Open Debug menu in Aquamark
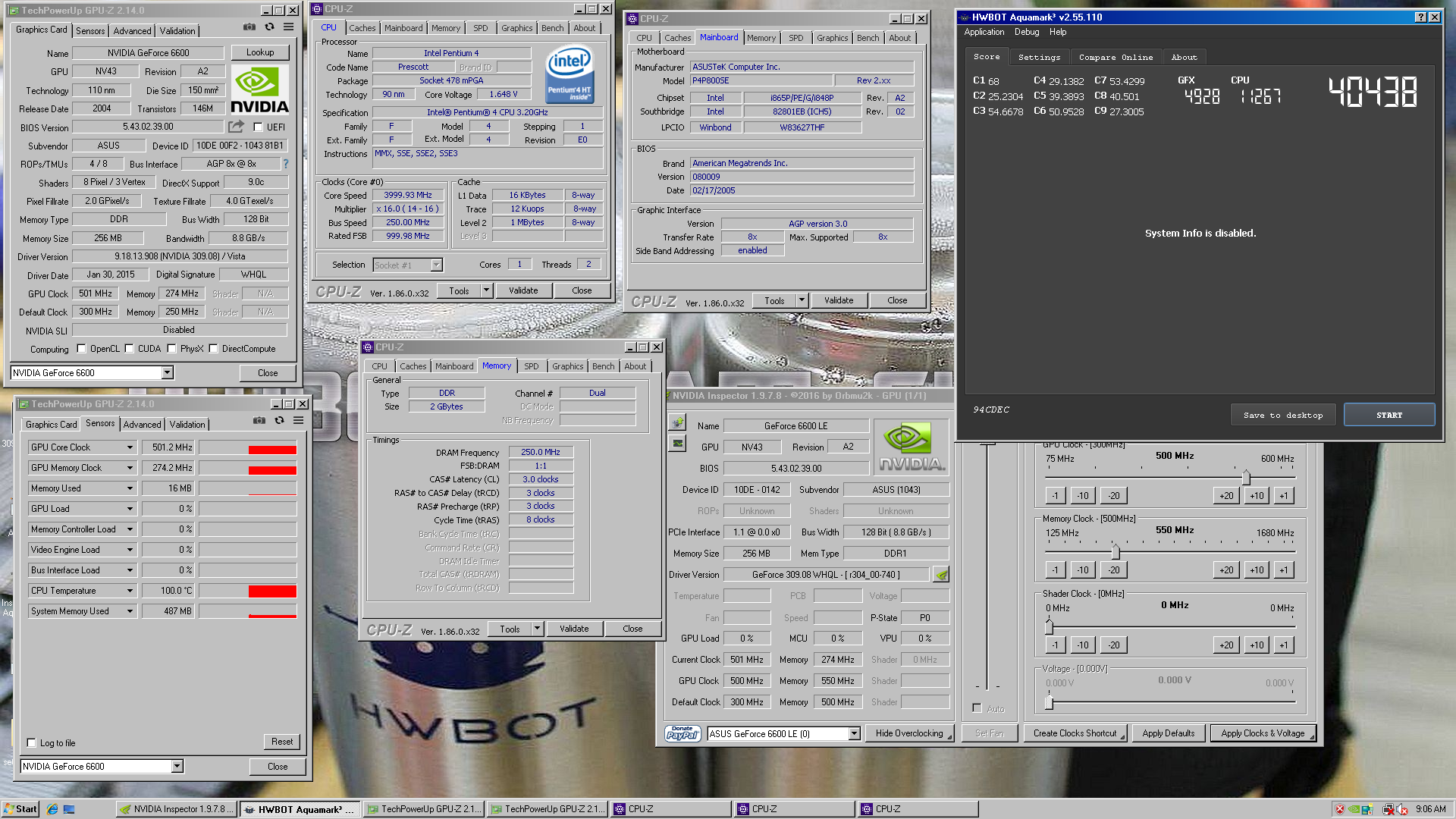1456x819 pixels. [1027, 32]
